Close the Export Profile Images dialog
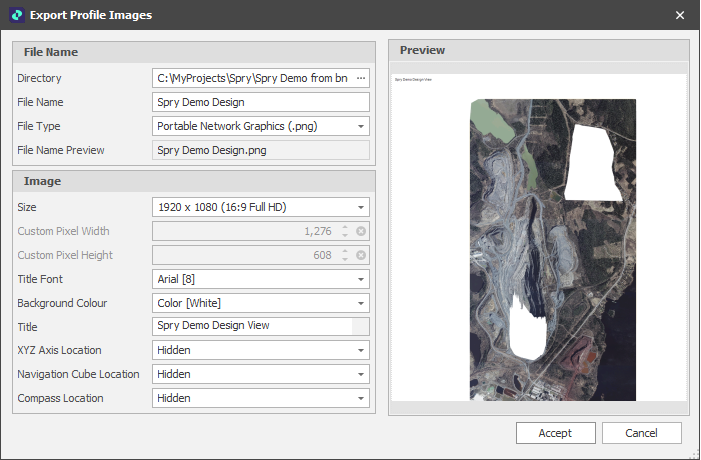 coord(680,15)
